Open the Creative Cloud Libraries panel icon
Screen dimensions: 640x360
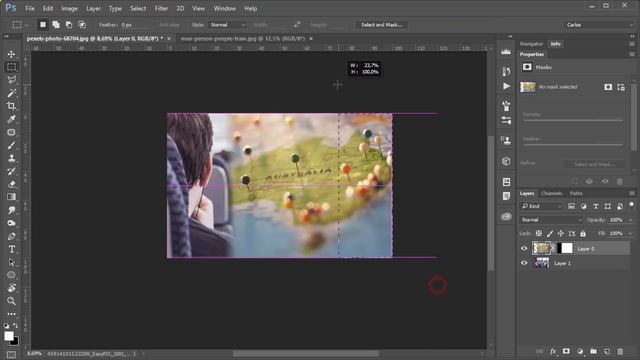(x=506, y=216)
